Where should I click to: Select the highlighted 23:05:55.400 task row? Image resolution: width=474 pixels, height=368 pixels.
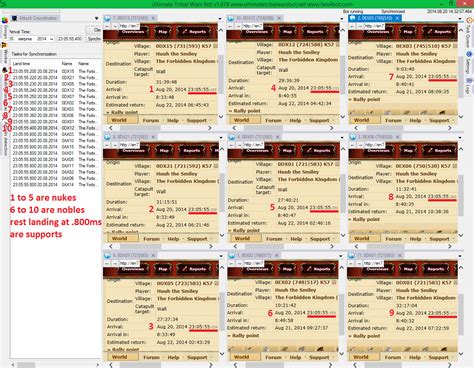(55, 128)
